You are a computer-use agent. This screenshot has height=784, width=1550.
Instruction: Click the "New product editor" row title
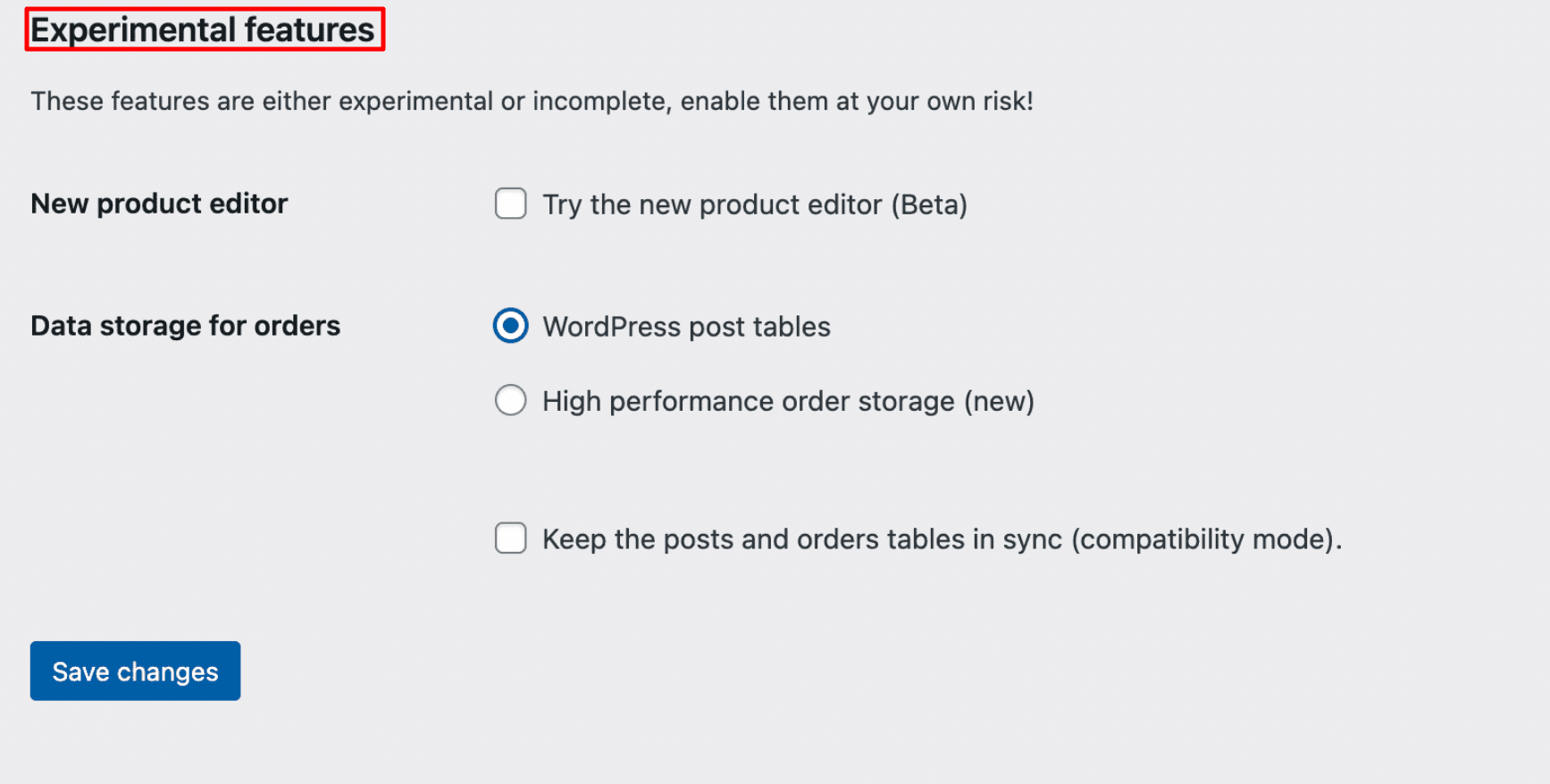159,204
